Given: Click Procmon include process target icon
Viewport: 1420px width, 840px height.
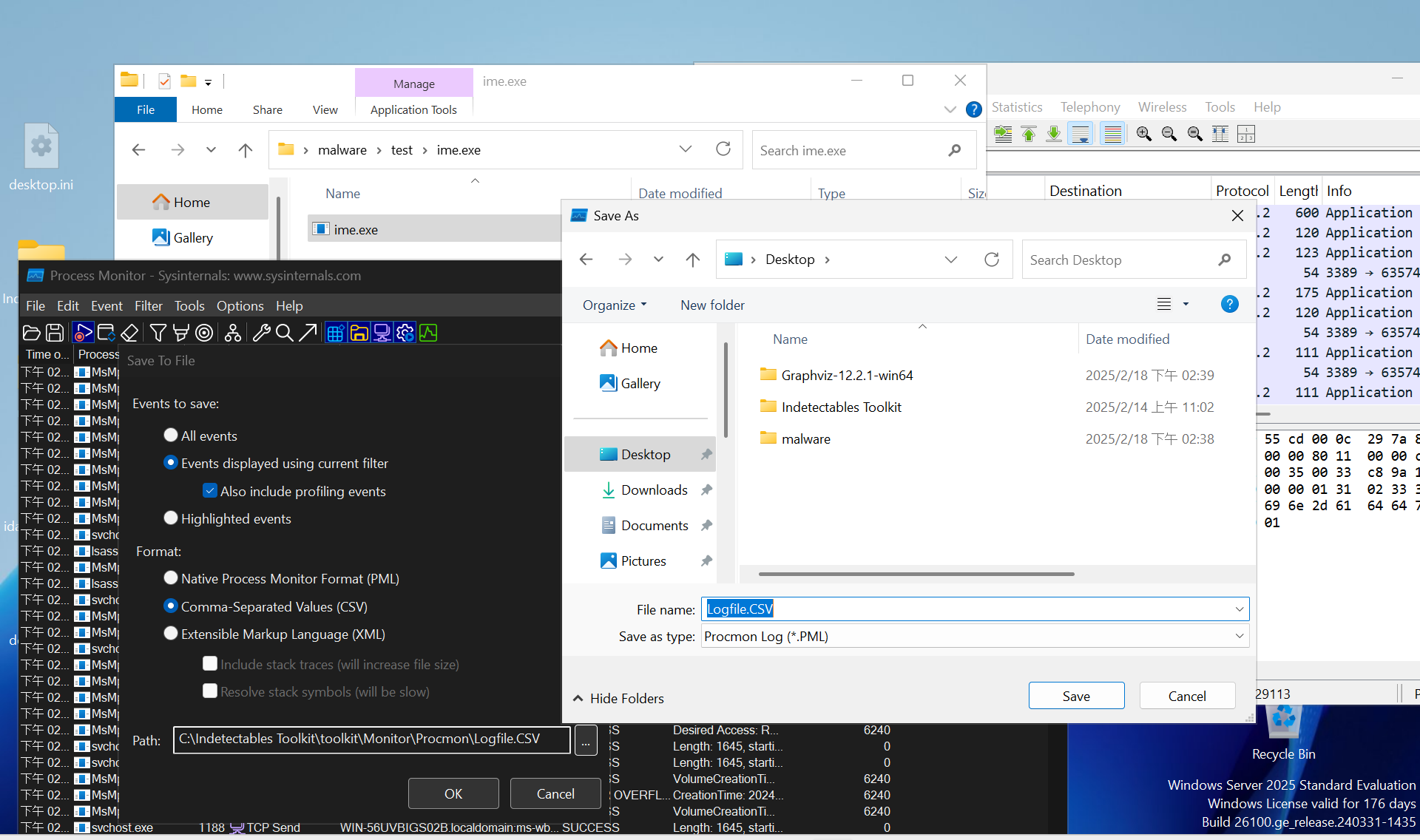Looking at the screenshot, I should click(x=204, y=333).
